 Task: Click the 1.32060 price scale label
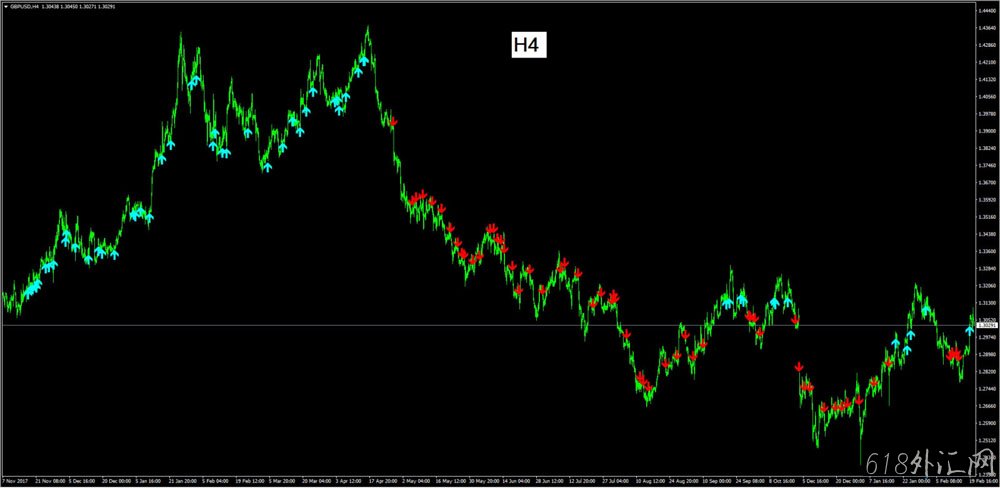(x=988, y=286)
